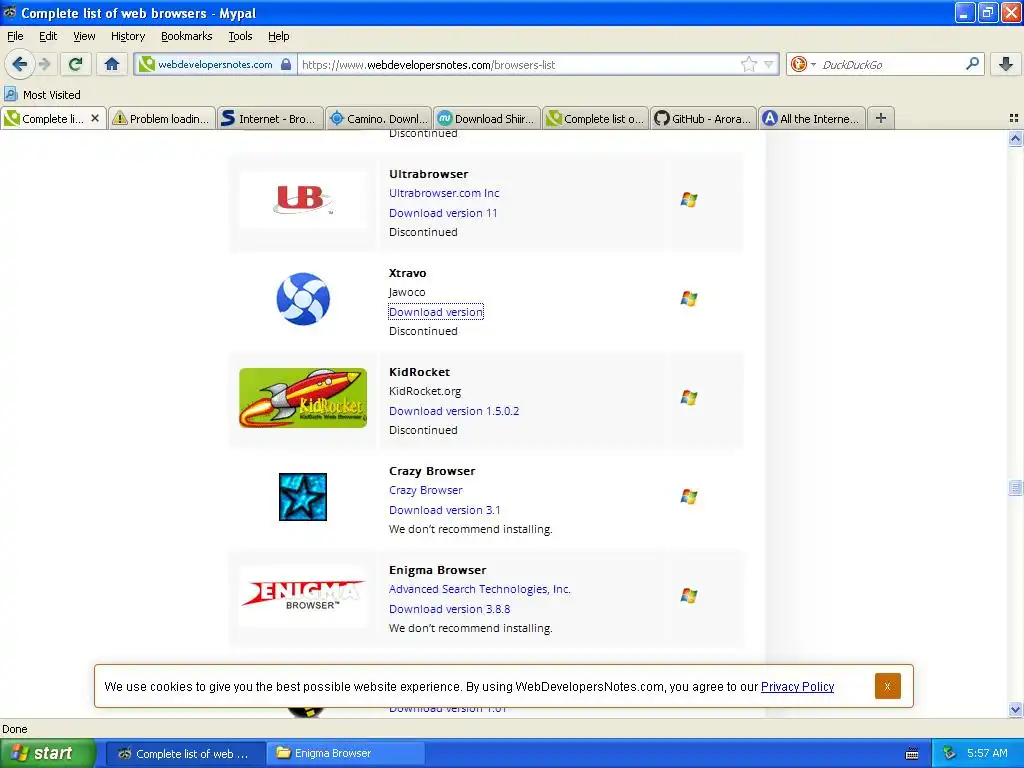Switch to the Camino. Downl... tab
This screenshot has width=1024, height=768.
[x=378, y=118]
